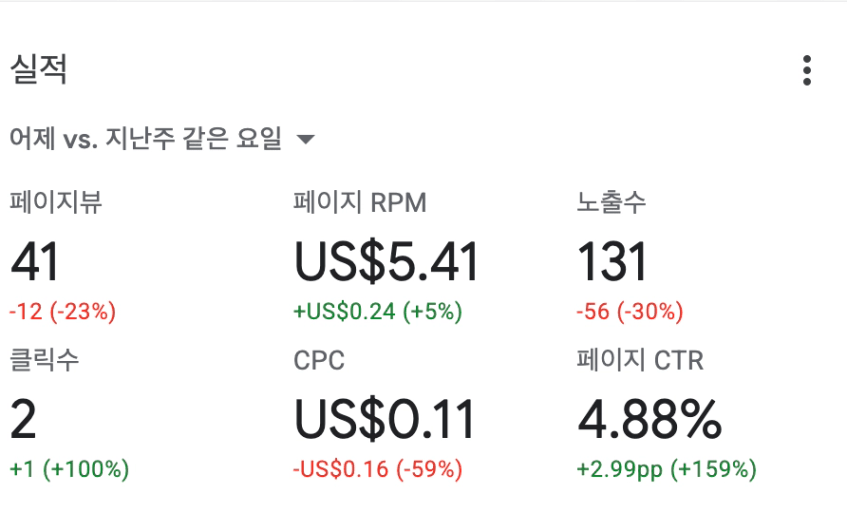Select the 페이지뷰 metric label
This screenshot has height=532, width=847.
(x=56, y=202)
